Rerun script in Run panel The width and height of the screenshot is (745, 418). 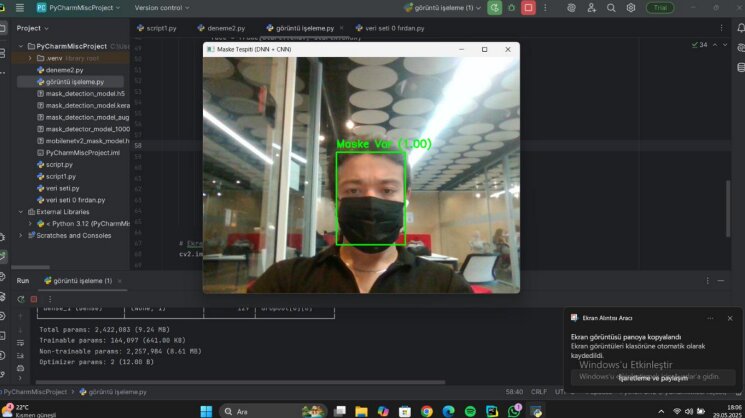20,299
